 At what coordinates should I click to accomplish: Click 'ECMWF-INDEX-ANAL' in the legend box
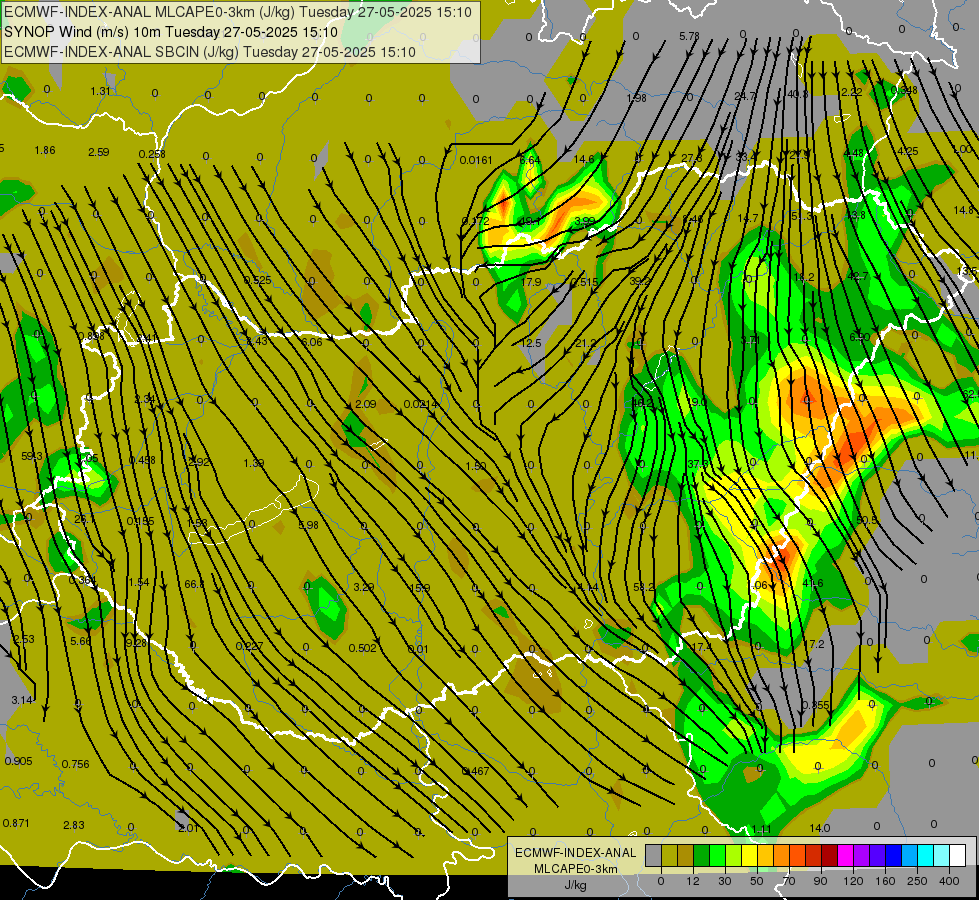pos(576,853)
